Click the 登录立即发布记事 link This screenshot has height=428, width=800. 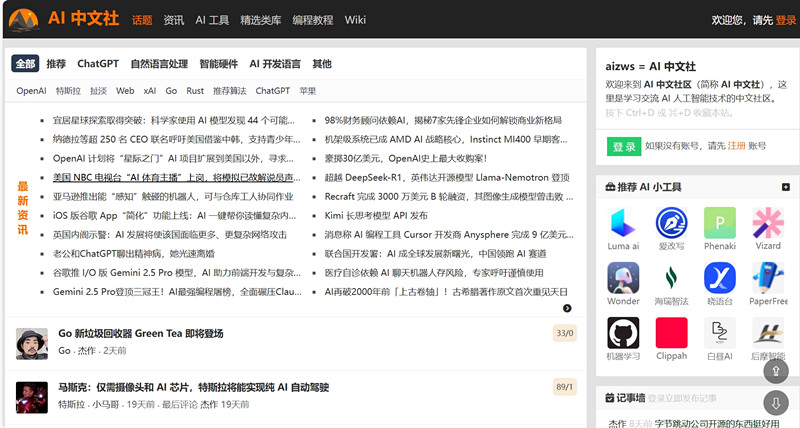pos(682,398)
